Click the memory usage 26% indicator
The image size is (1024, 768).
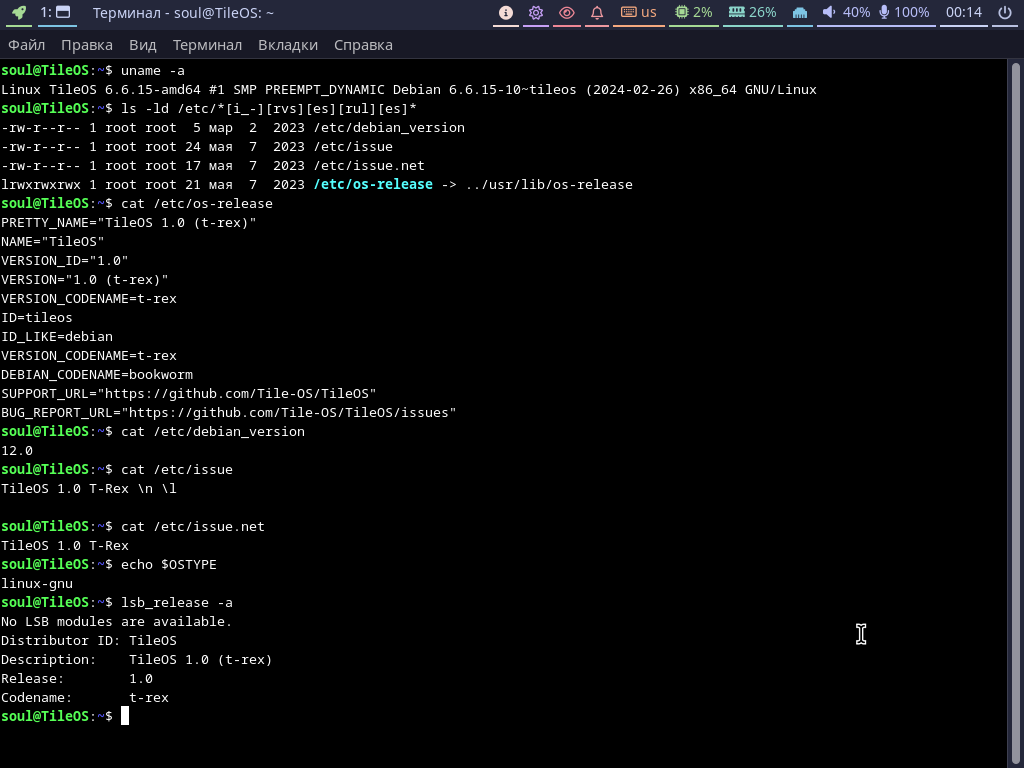(x=752, y=12)
